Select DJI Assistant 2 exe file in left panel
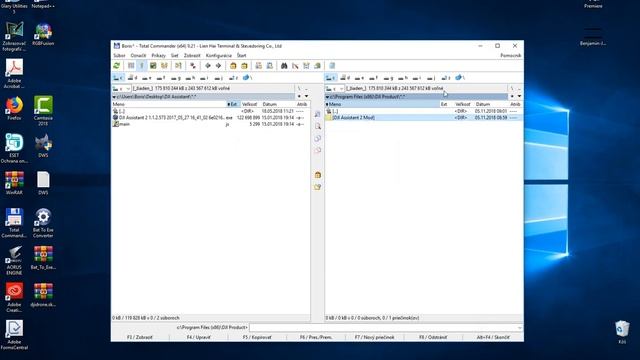This screenshot has height=360, width=640. click(x=210, y=118)
